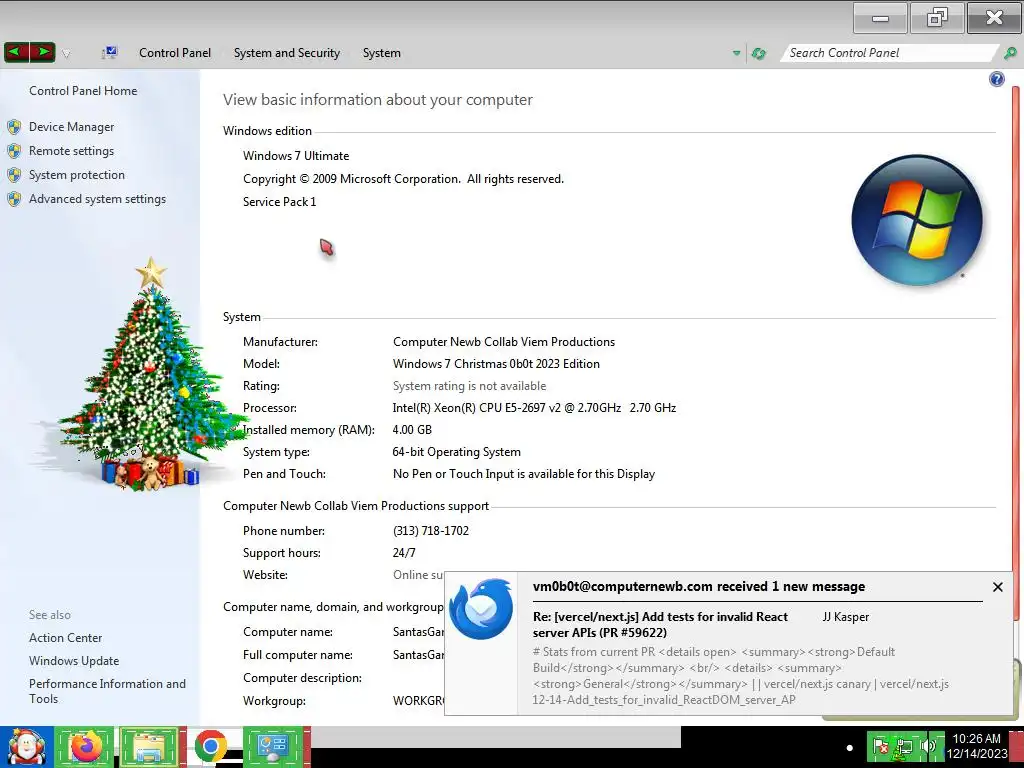1024x768 pixels.
Task: Focus the Search Control Panel box
Action: 888,53
